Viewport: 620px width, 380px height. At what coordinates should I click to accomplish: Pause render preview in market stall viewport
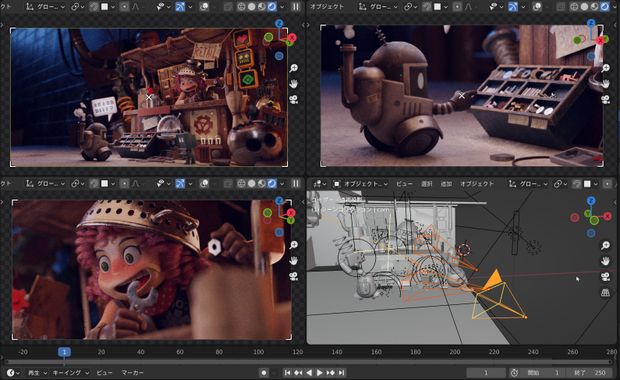point(296,7)
